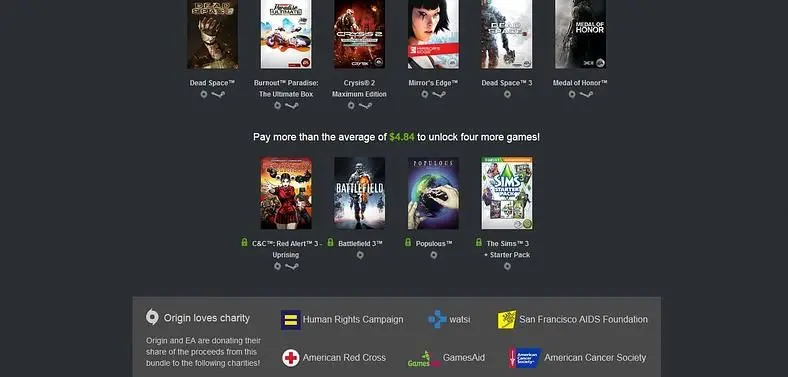788x377 pixels.
Task: Click the 'Origin and EA are donating' paragraph
Action: [x=204, y=352]
